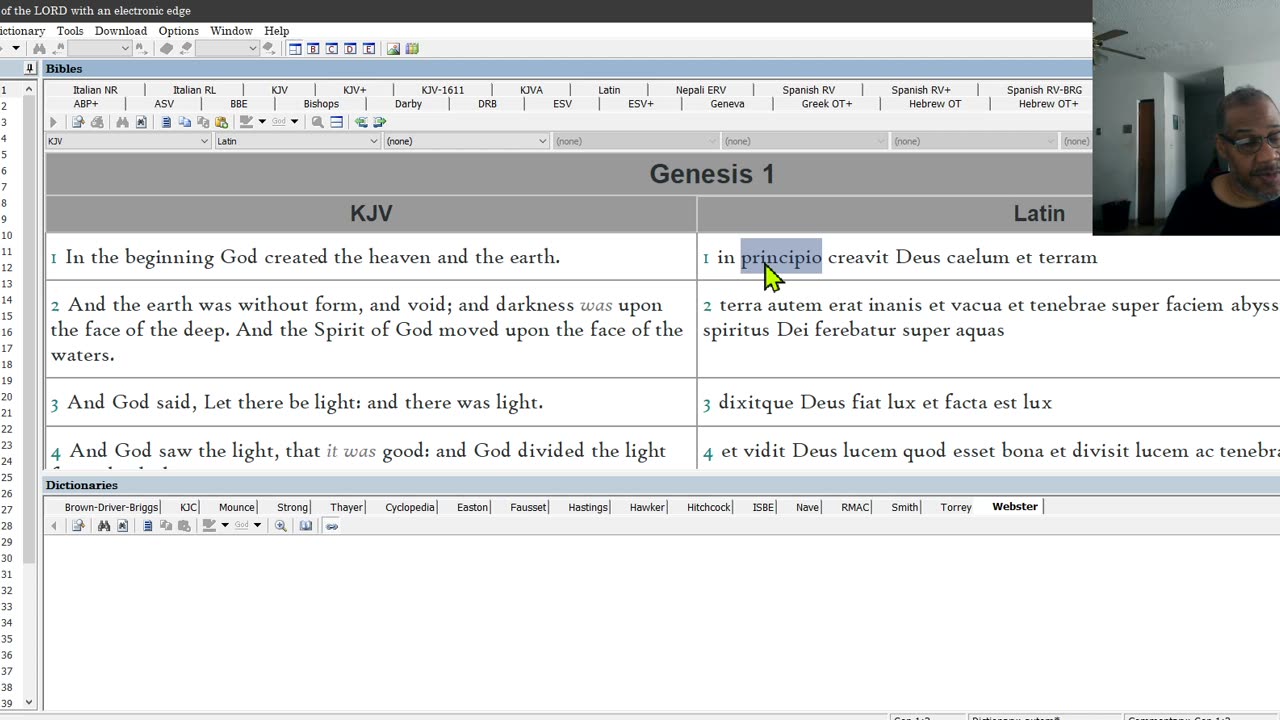Click the play arrow in the Bibles toolbar

[x=53, y=122]
